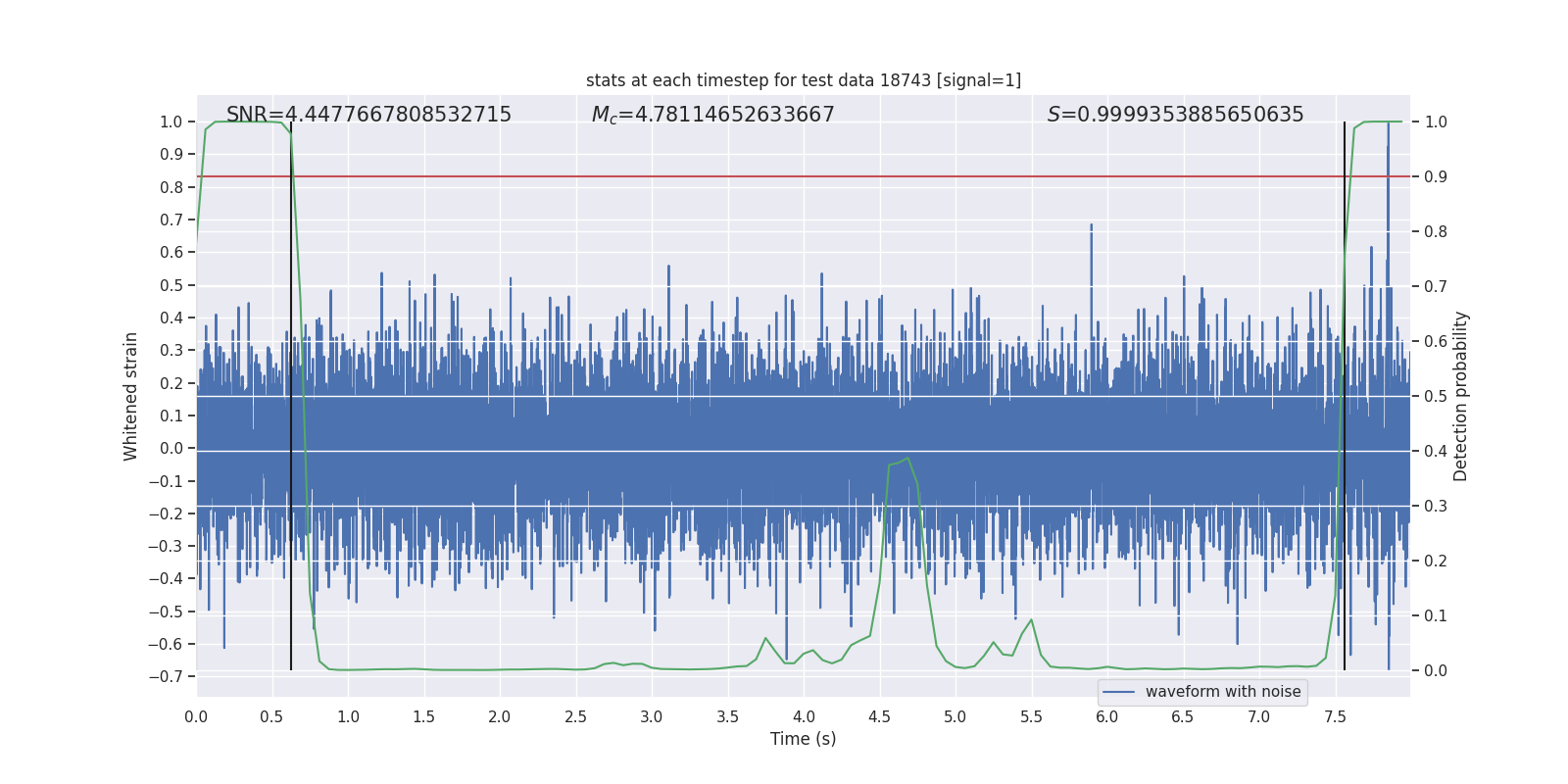Screen dimensions: 1568x784
Task: Click the plot title for test data 18743
Action: point(803,80)
